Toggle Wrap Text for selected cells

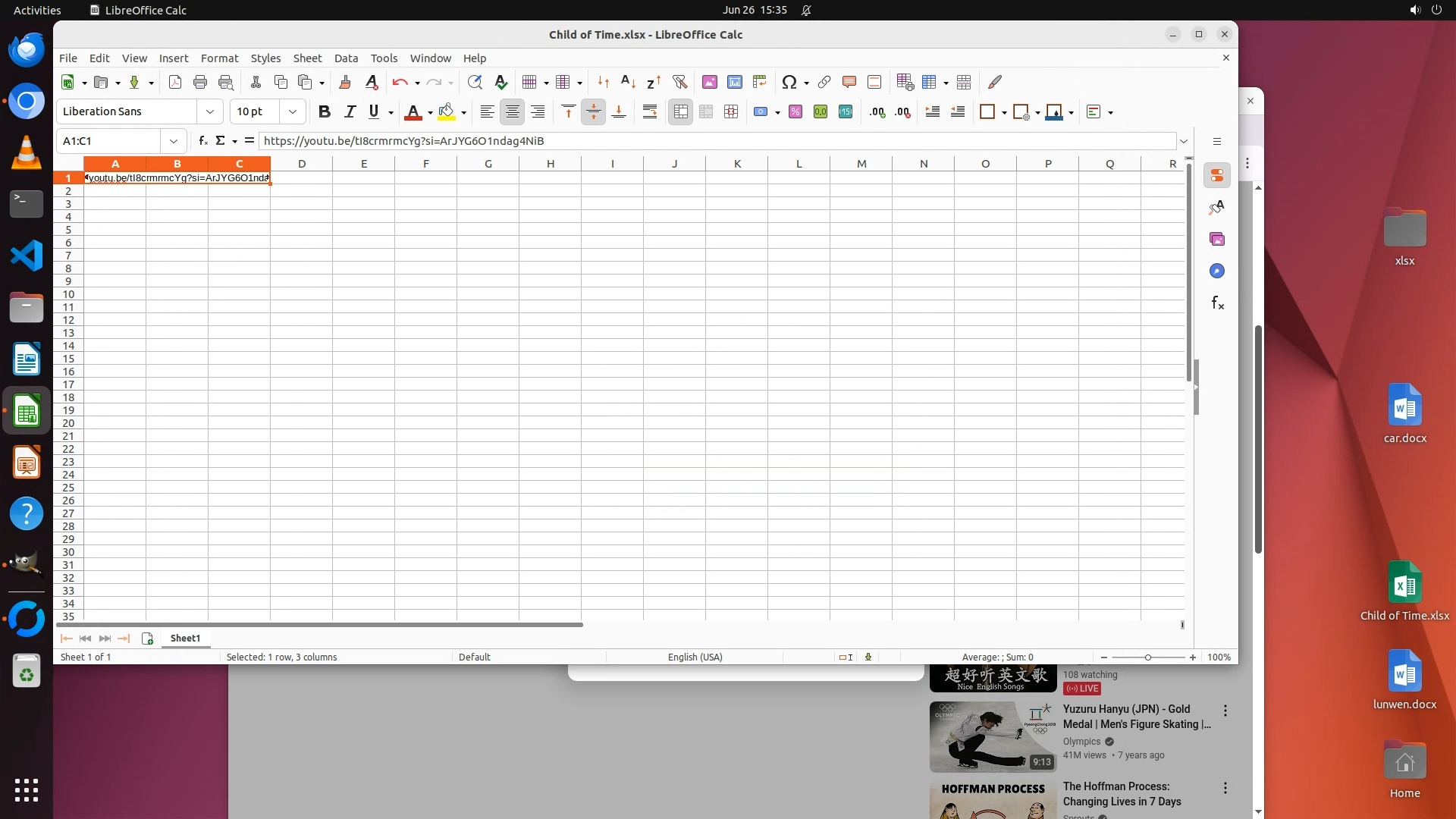[650, 112]
